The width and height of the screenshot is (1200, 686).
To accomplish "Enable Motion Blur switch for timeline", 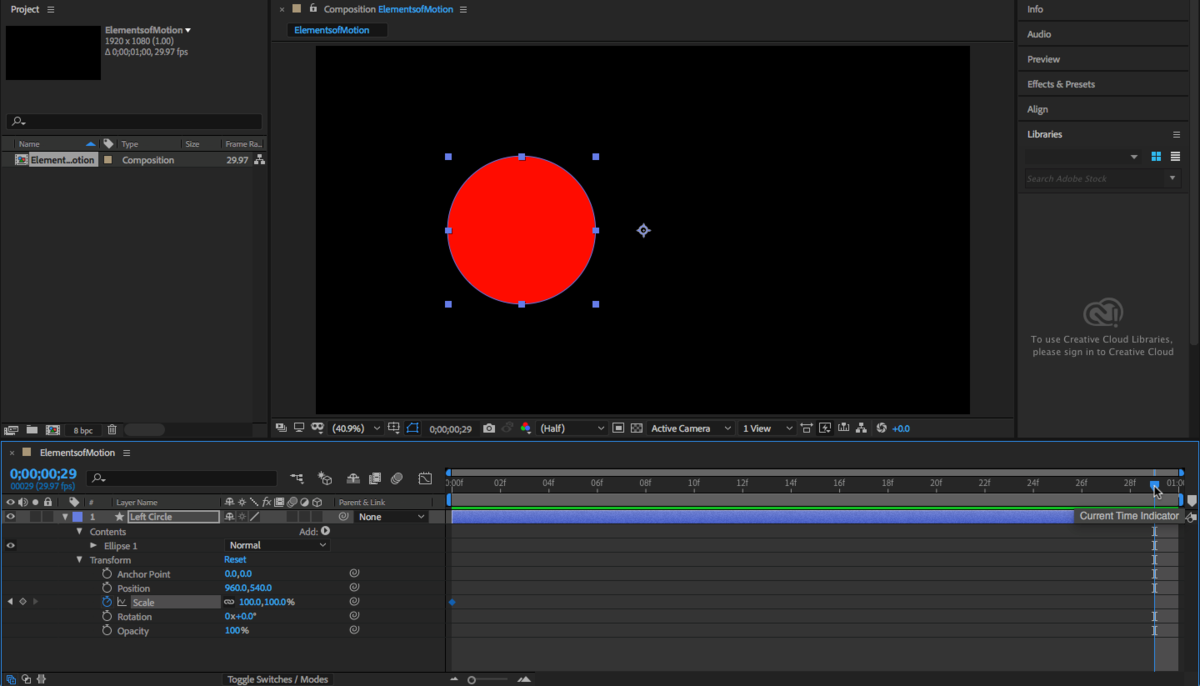I will tap(397, 479).
